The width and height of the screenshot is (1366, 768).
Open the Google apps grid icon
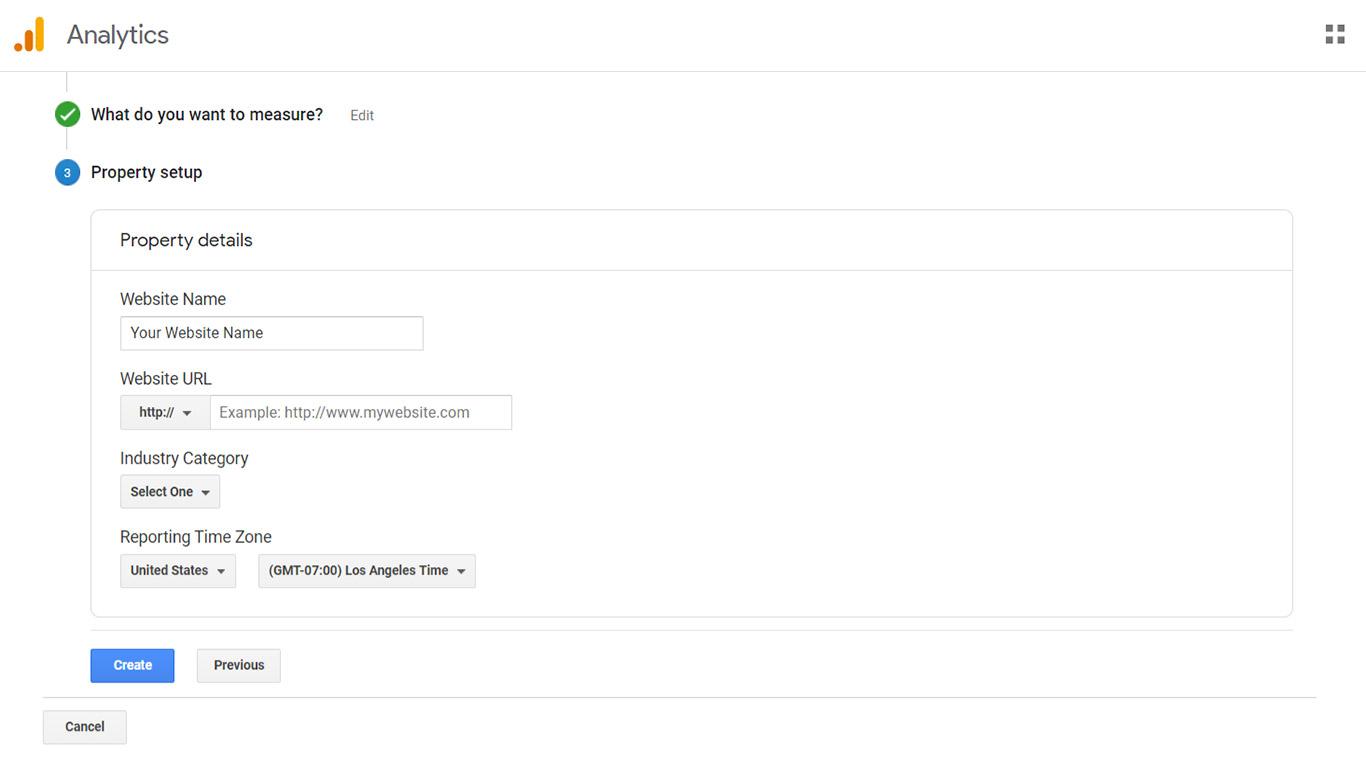pyautogui.click(x=1335, y=35)
